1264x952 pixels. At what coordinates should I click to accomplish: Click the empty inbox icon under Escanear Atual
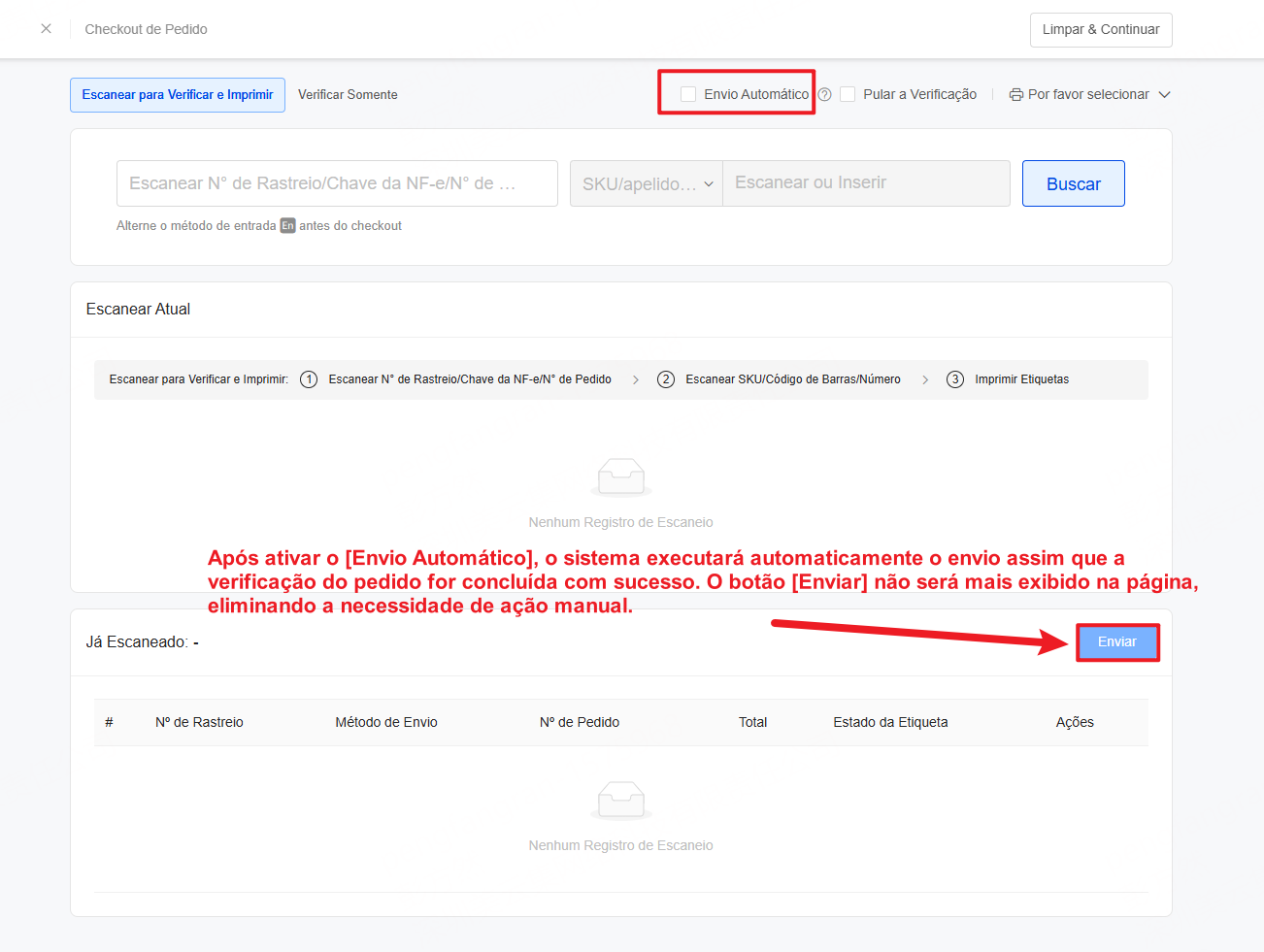coord(621,476)
